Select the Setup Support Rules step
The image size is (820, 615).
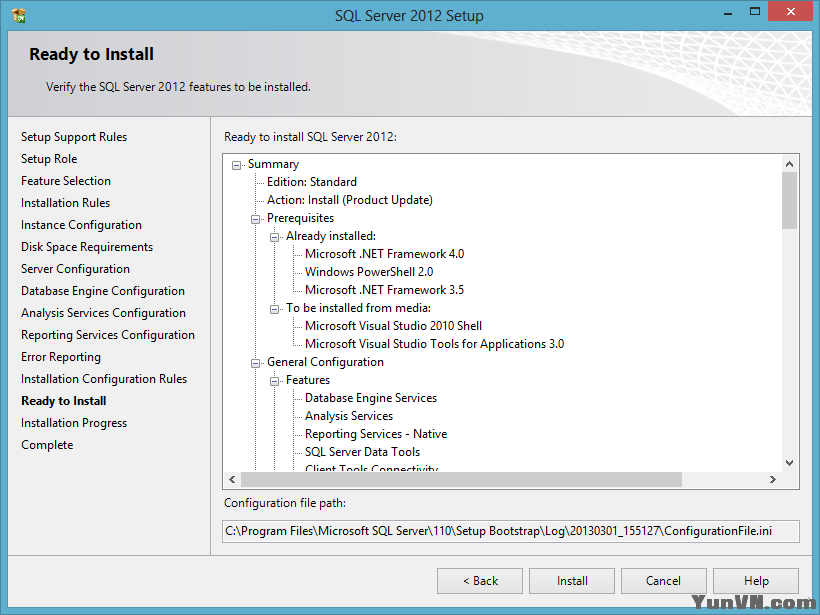point(74,137)
